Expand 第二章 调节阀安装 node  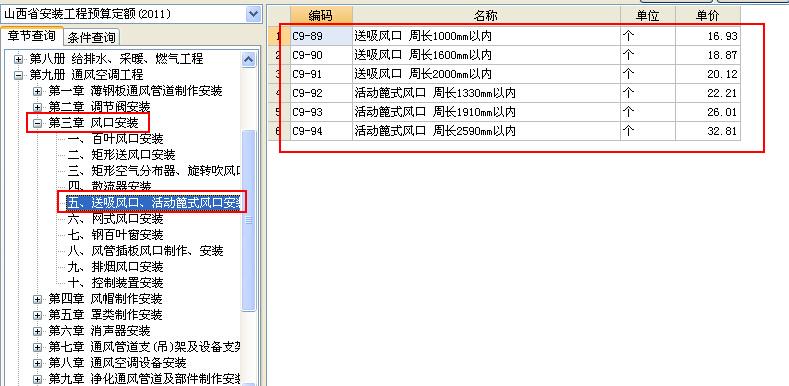coord(37,107)
